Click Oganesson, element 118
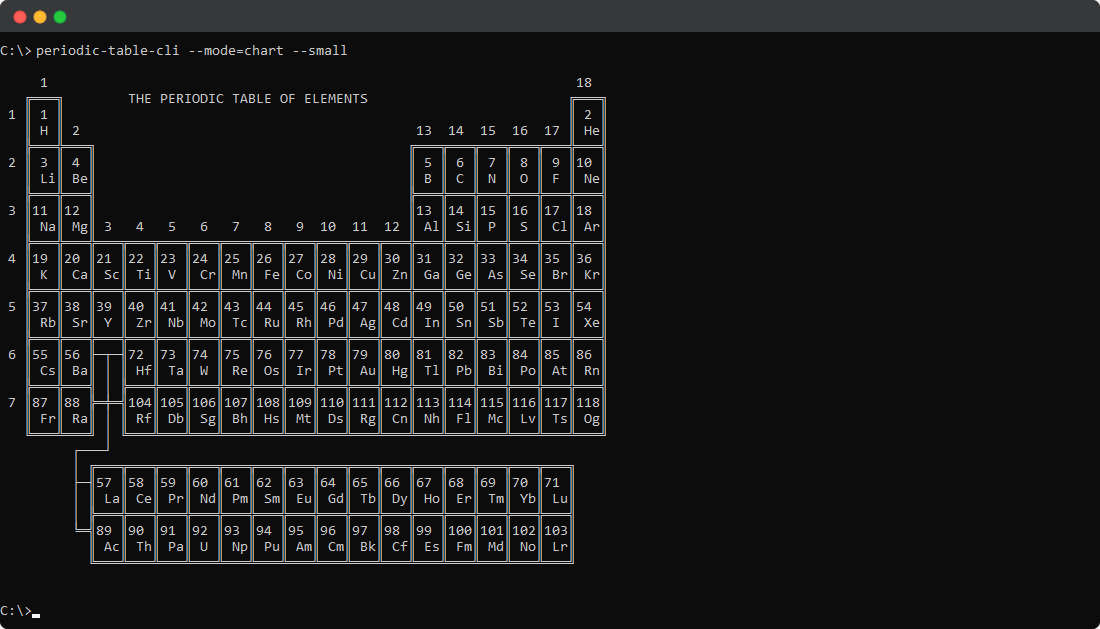Viewport: 1100px width, 629px height. pos(589,410)
